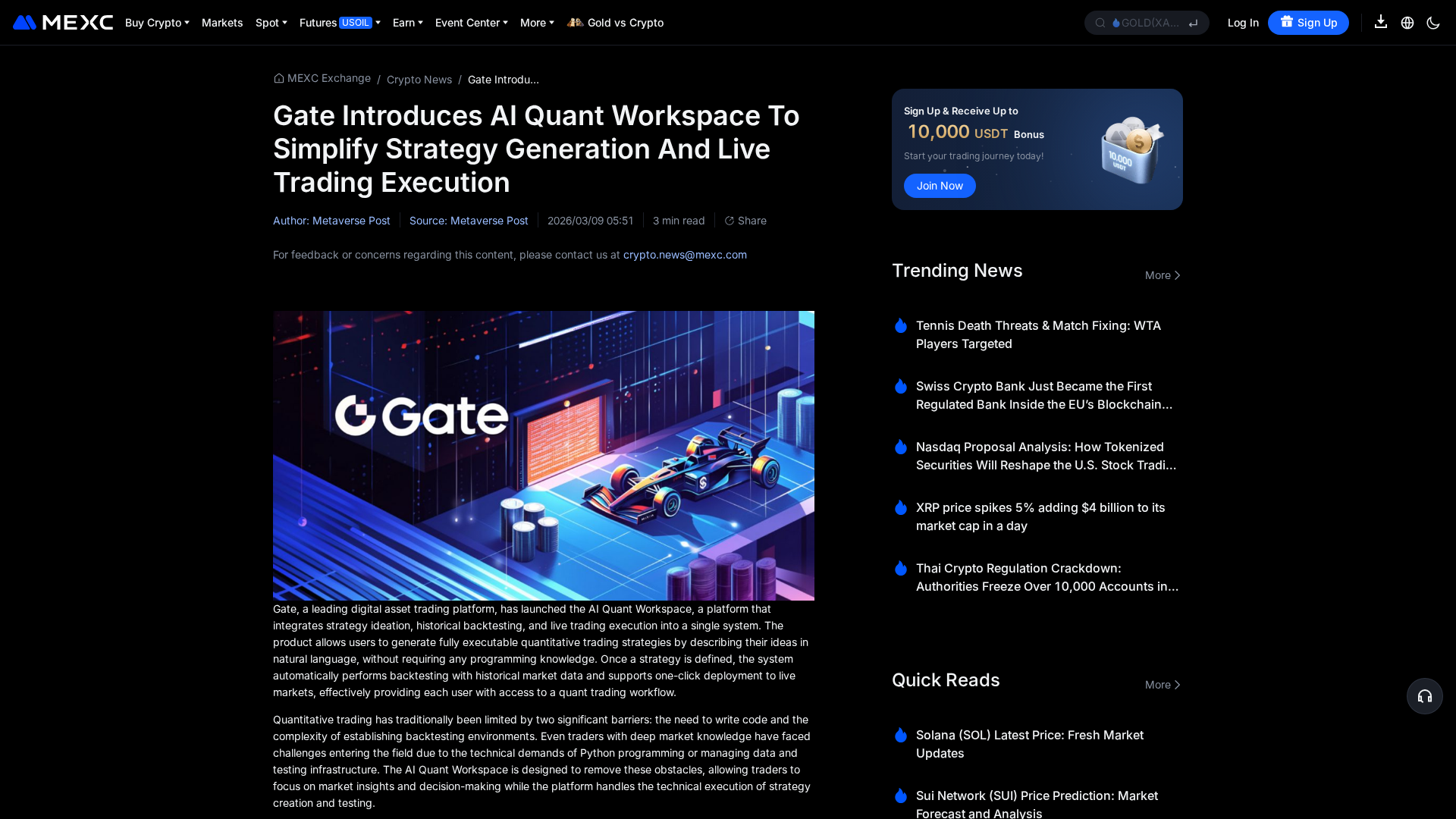Viewport: 1456px width, 819px height.
Task: Expand the Buy Crypto dropdown
Action: [157, 23]
